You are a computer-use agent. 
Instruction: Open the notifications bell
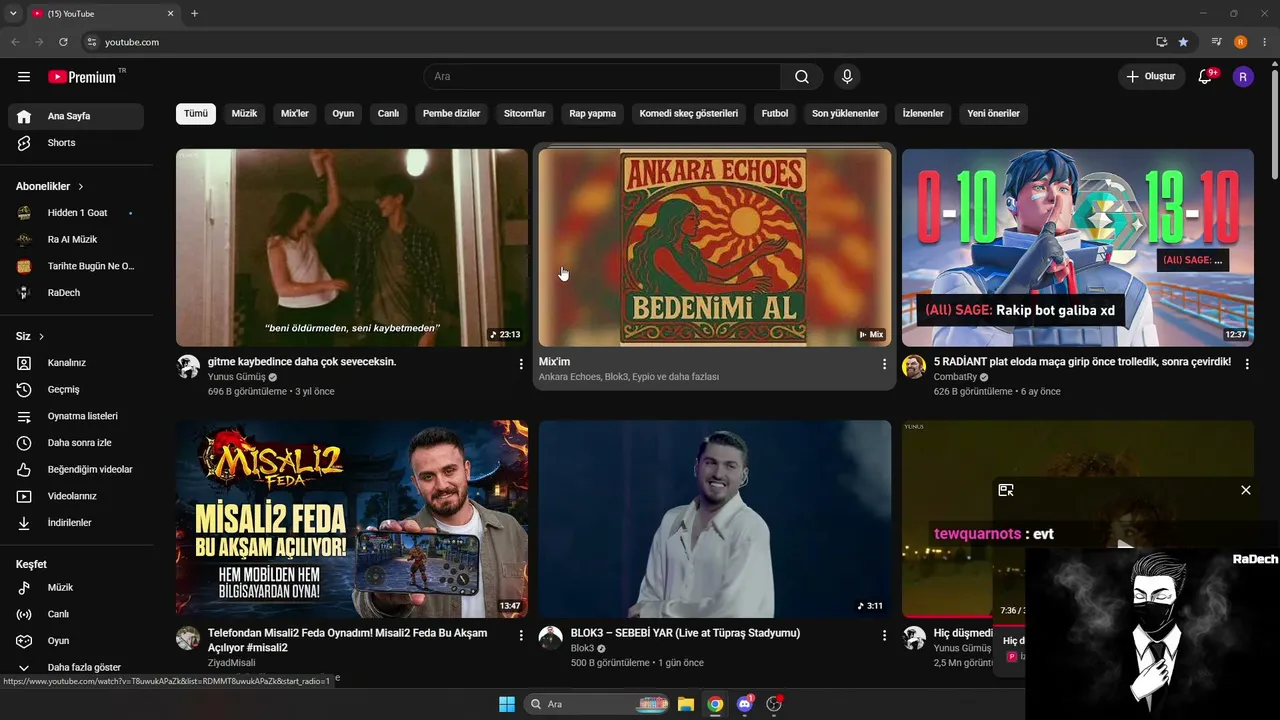(1206, 77)
